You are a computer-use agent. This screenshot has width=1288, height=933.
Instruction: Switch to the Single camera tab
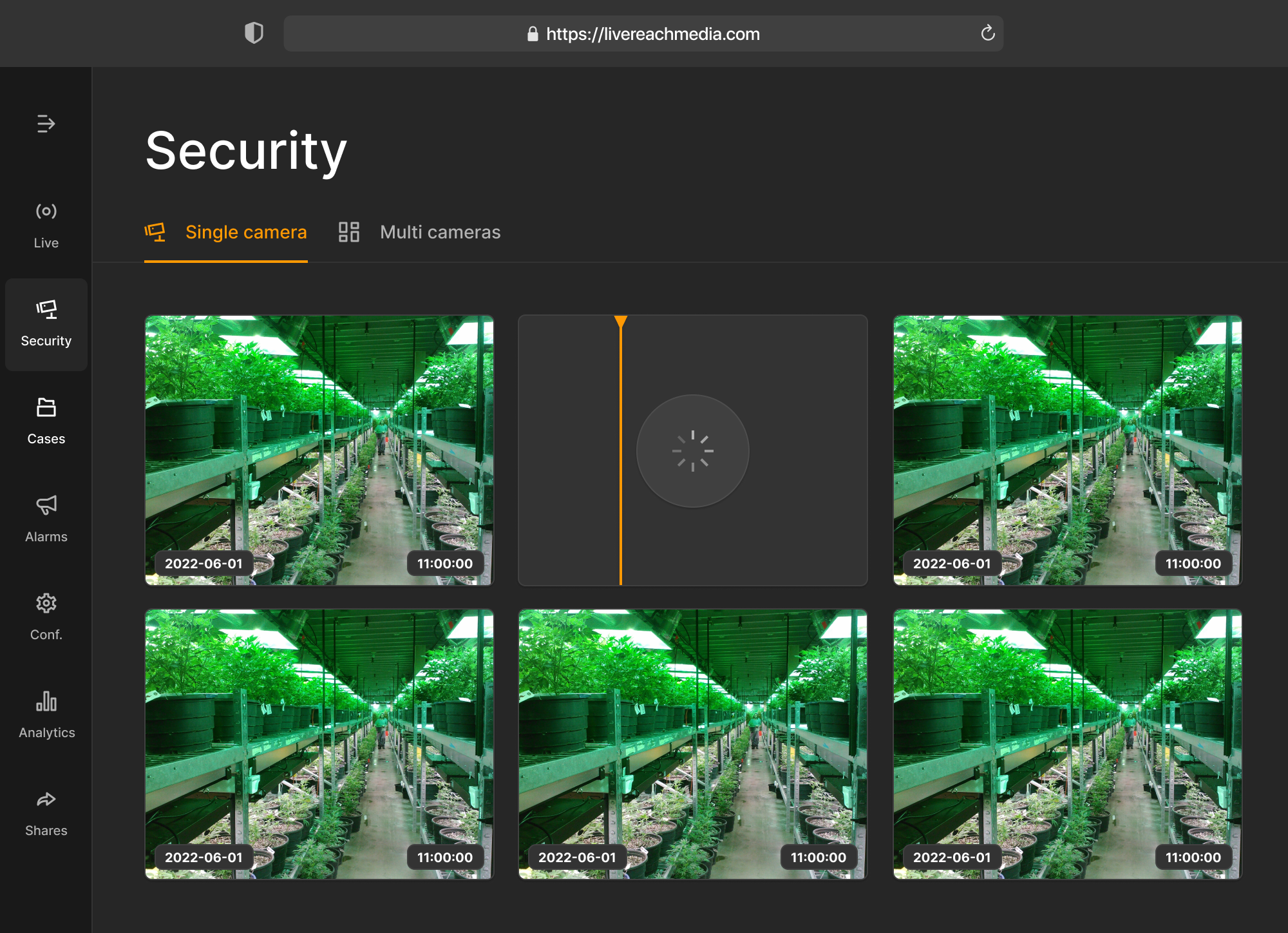coord(226,232)
